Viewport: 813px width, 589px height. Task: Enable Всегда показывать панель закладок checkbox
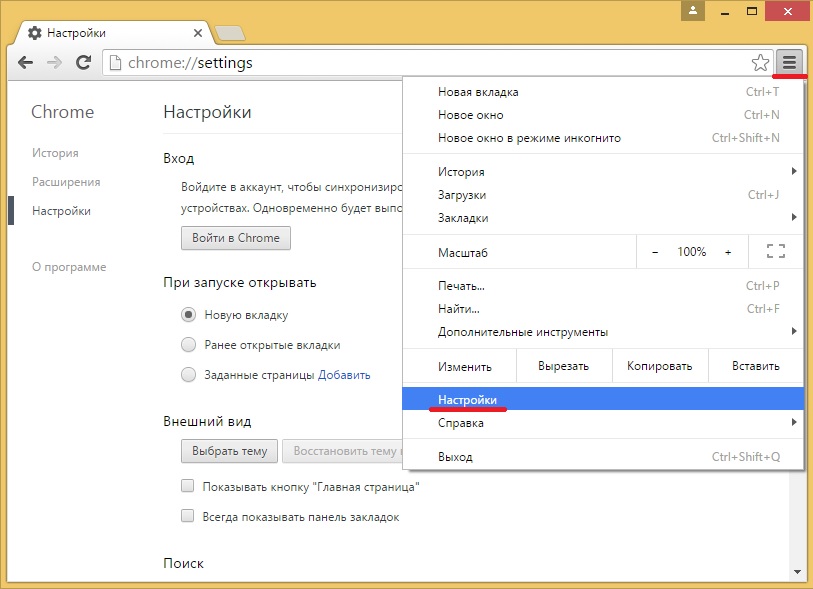click(x=187, y=516)
